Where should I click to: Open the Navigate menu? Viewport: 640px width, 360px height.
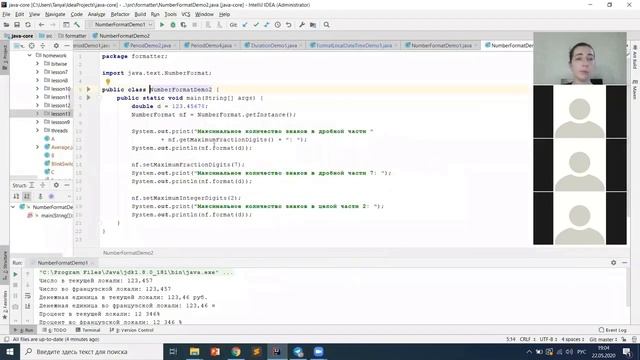55,14
